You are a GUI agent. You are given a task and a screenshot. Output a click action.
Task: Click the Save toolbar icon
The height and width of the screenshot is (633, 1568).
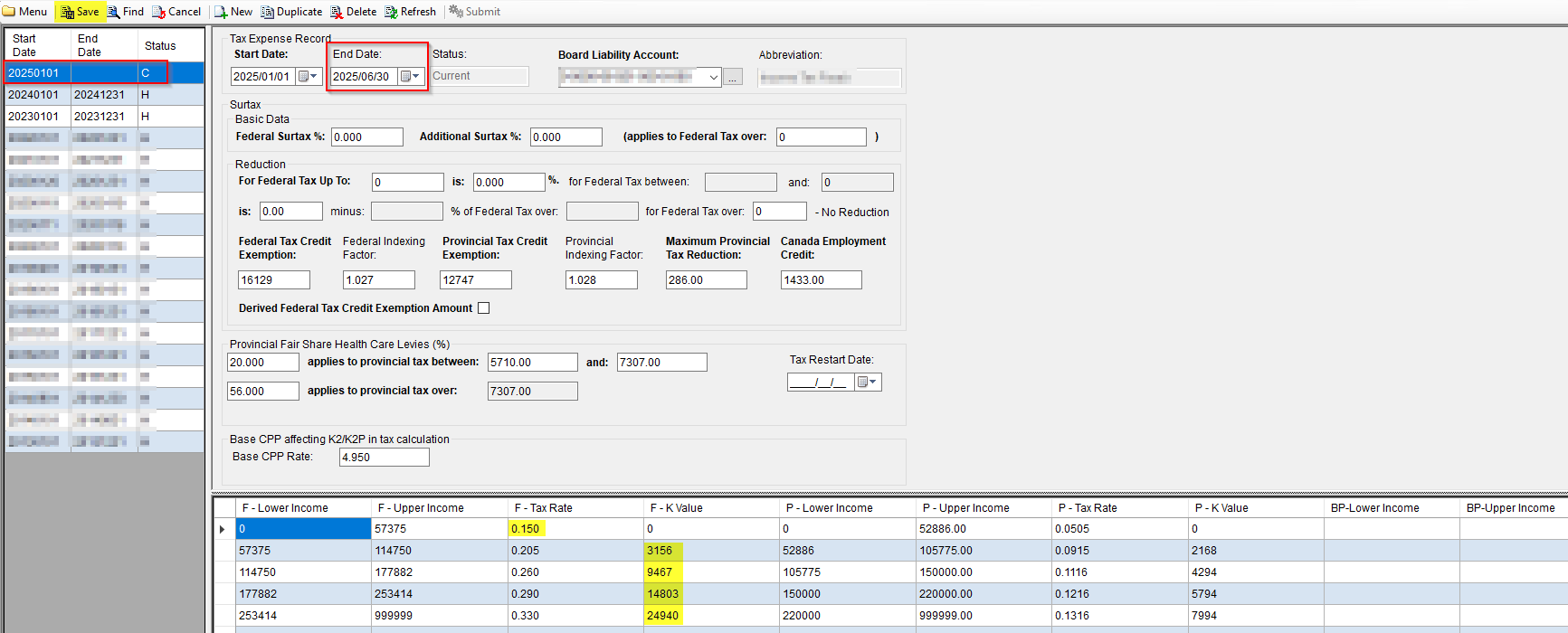tap(68, 12)
